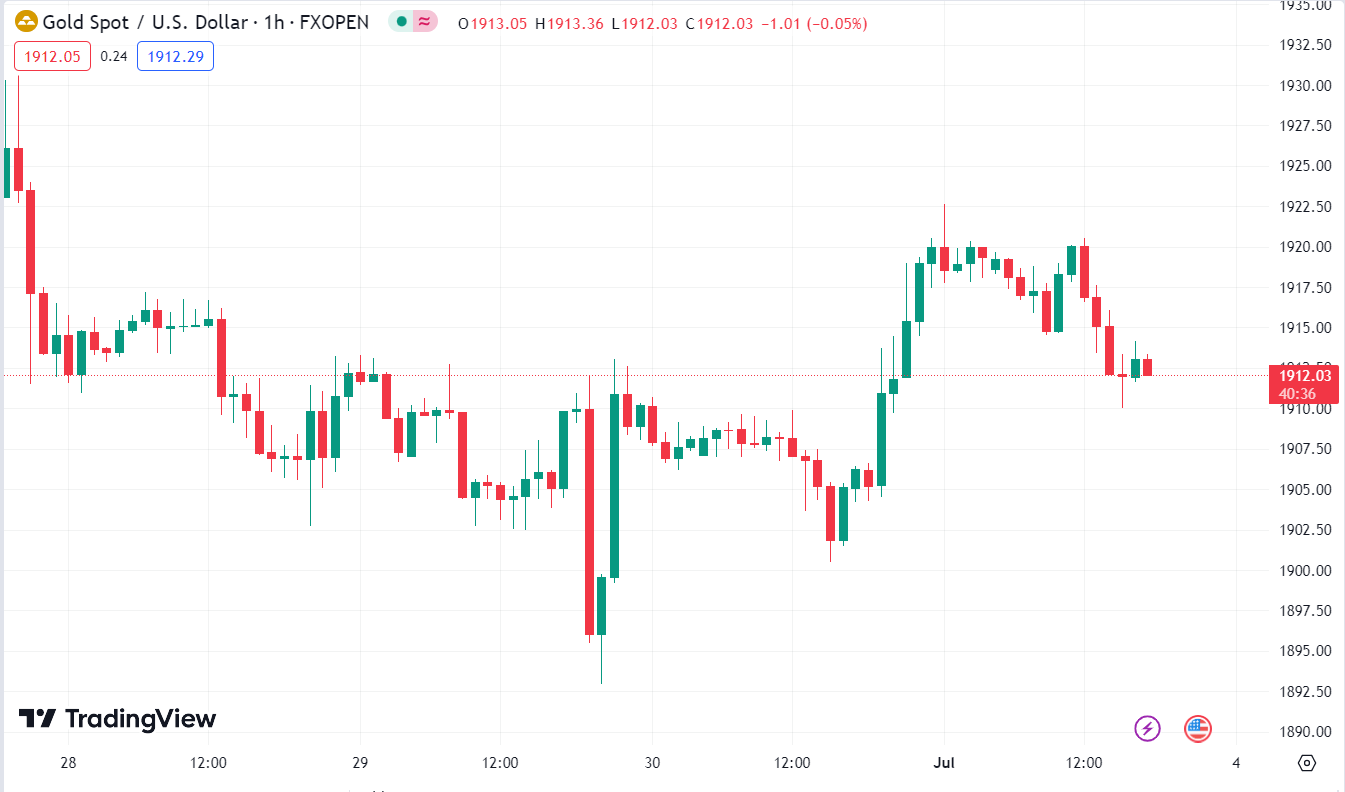Click the green market open status dot
This screenshot has width=1345, height=792.
402,21
